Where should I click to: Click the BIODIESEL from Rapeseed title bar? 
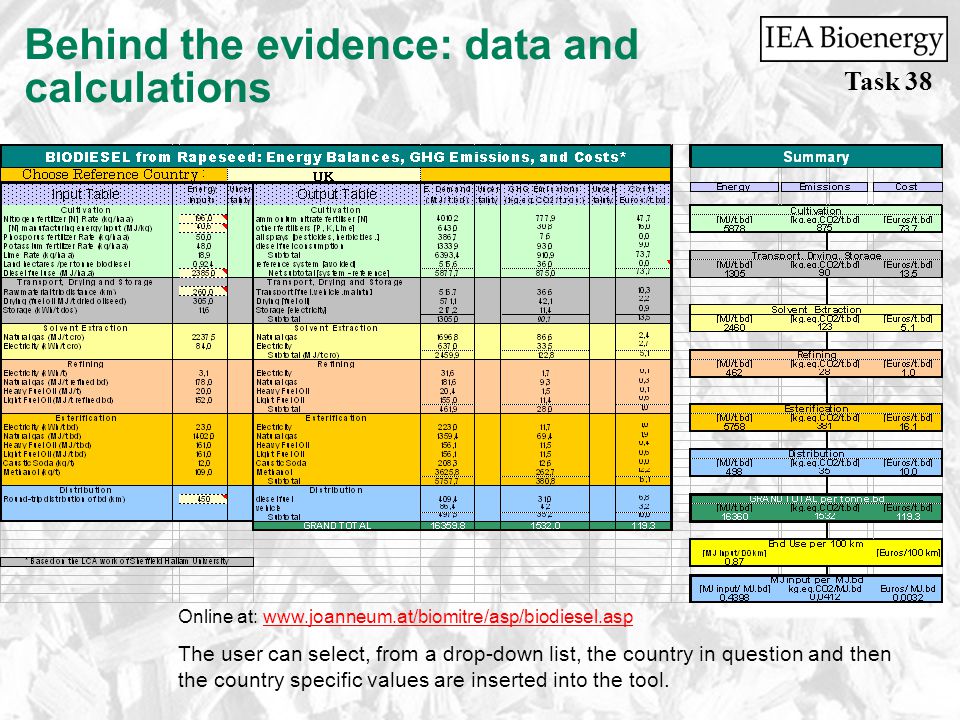coord(336,157)
